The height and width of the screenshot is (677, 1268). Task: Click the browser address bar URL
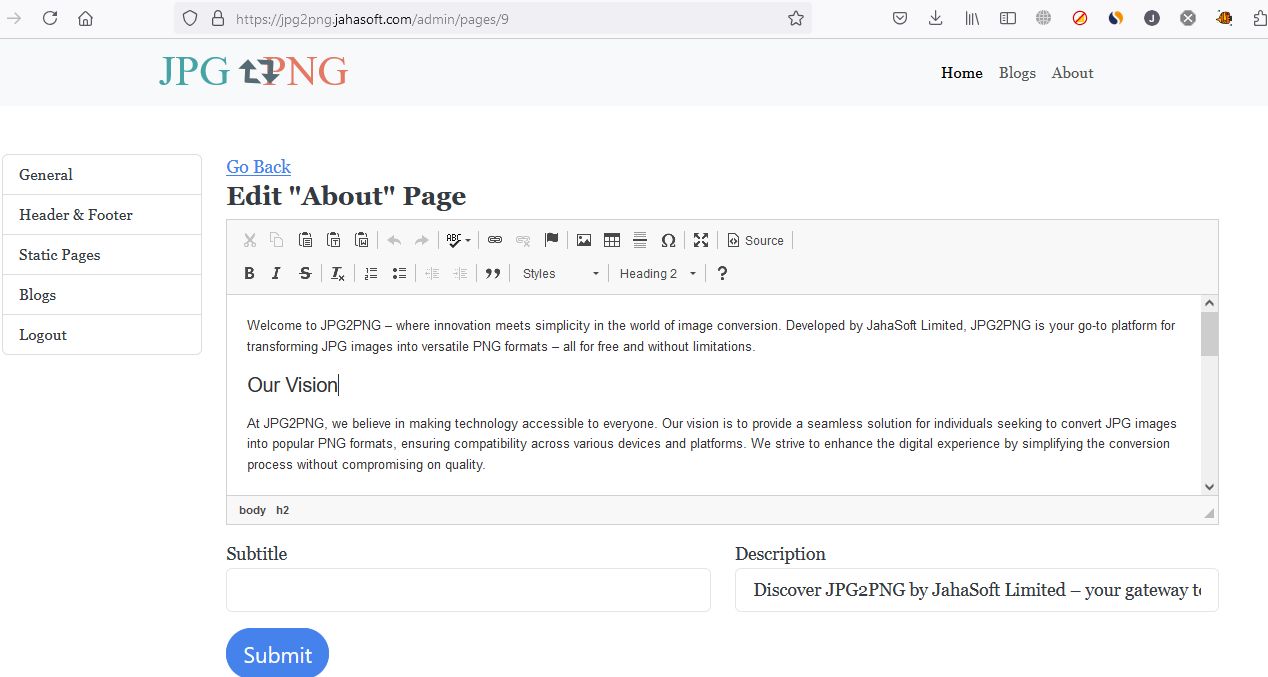click(372, 18)
